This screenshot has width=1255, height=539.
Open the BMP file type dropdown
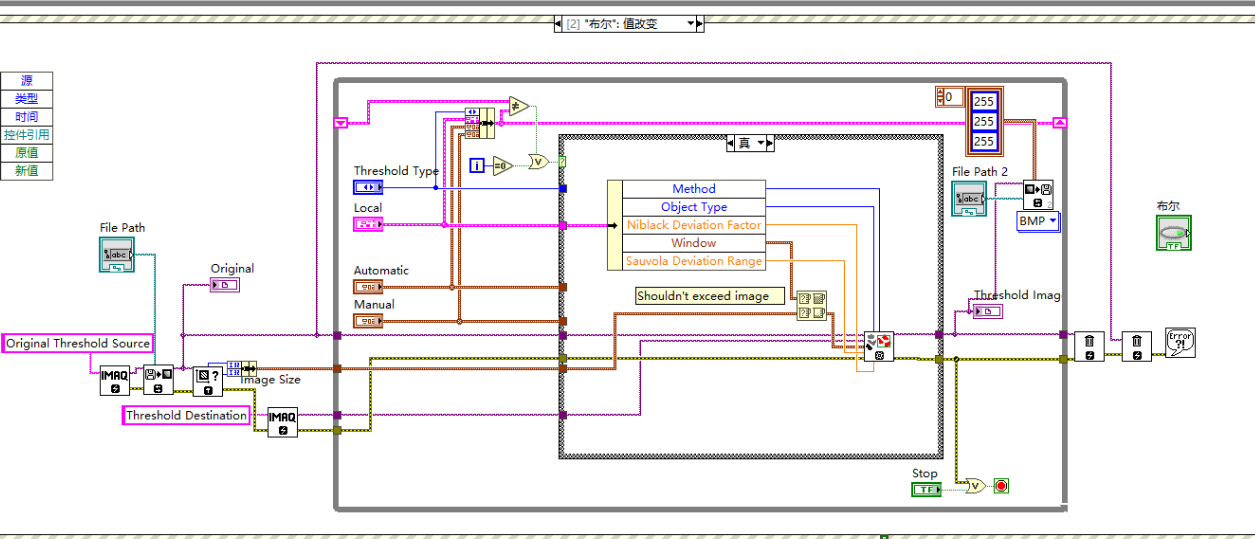[x=1037, y=221]
